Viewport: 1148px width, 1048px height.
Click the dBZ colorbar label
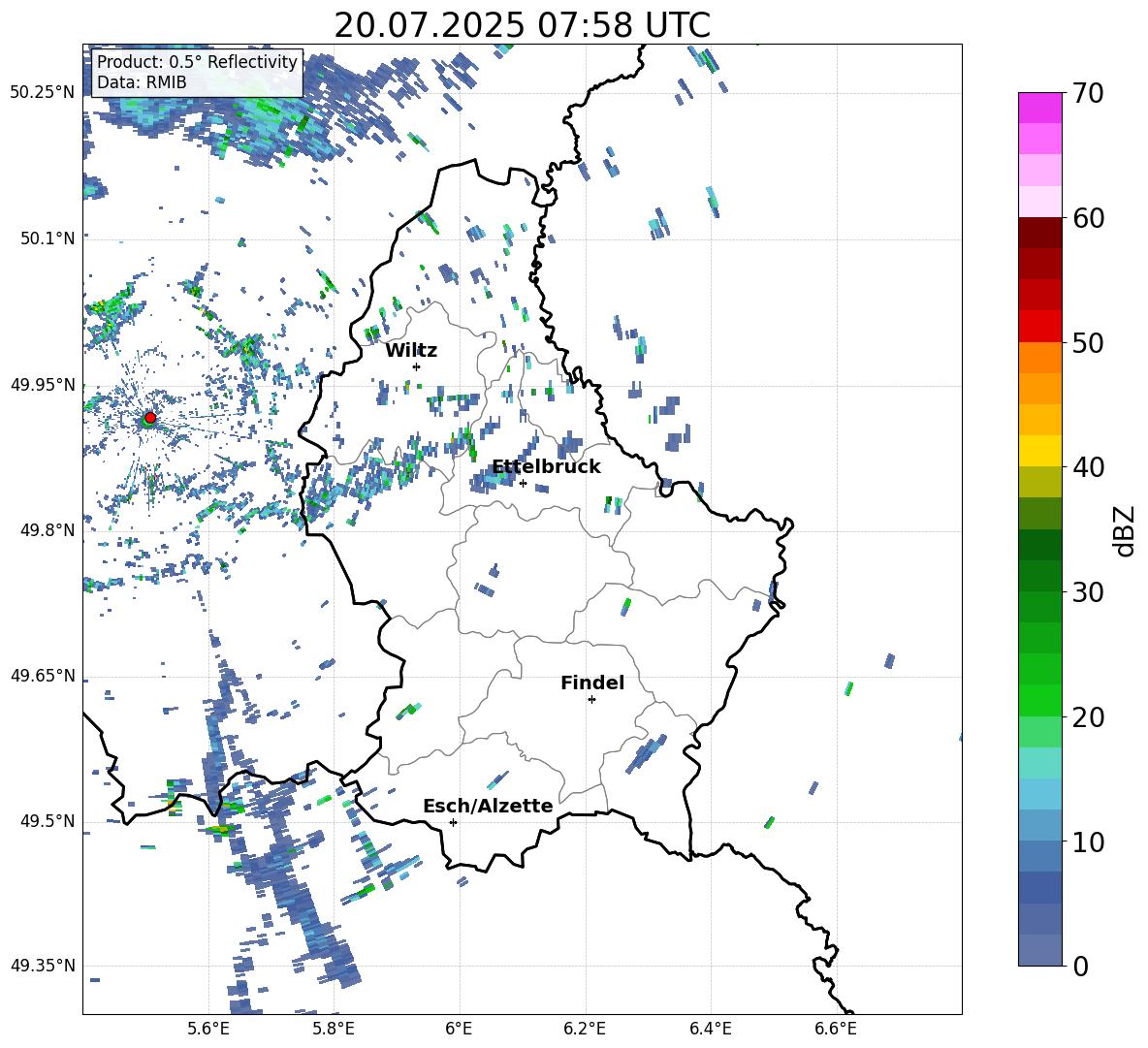(1123, 530)
